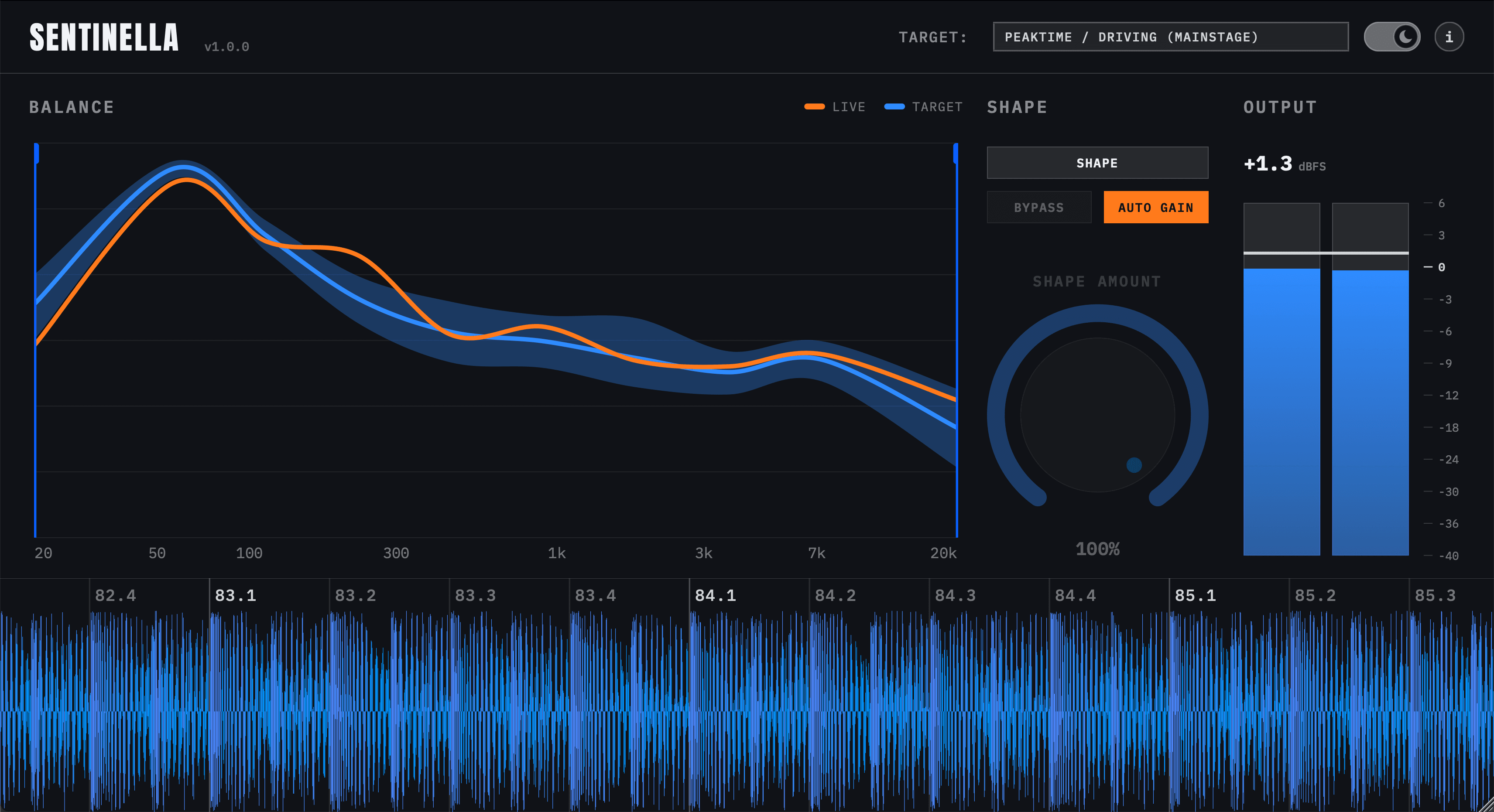The image size is (1494, 812).
Task: Click the SENTINELLA logo
Action: 104,38
